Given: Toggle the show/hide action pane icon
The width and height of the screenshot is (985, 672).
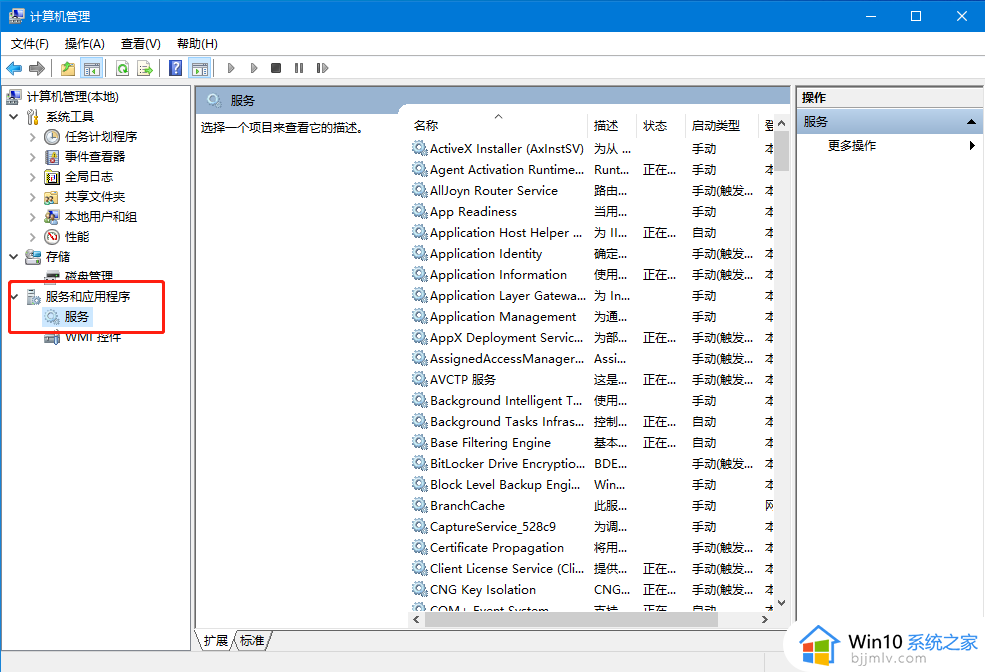Looking at the screenshot, I should tap(200, 68).
